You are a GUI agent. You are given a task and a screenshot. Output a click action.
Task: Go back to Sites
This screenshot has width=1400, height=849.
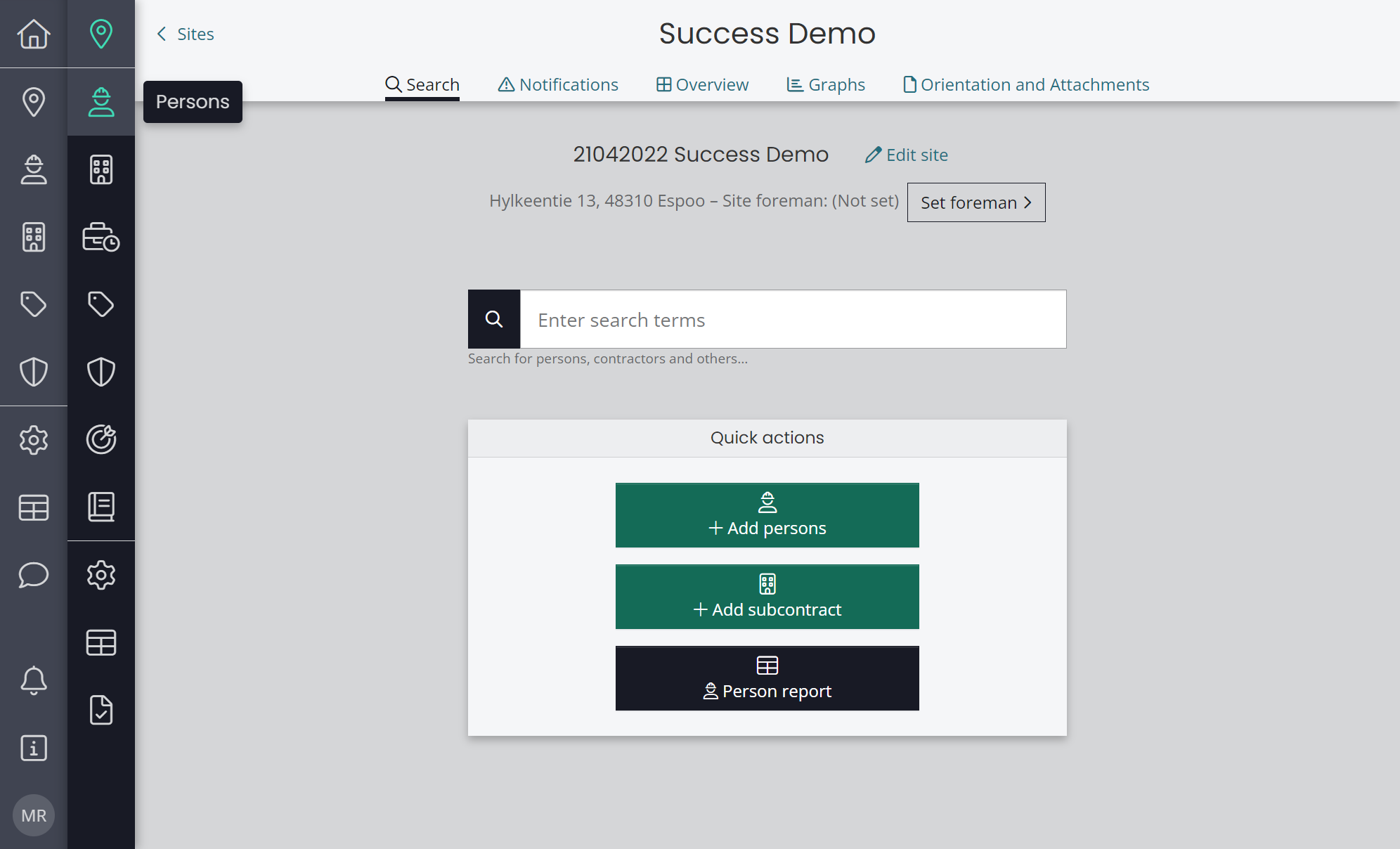(x=186, y=34)
